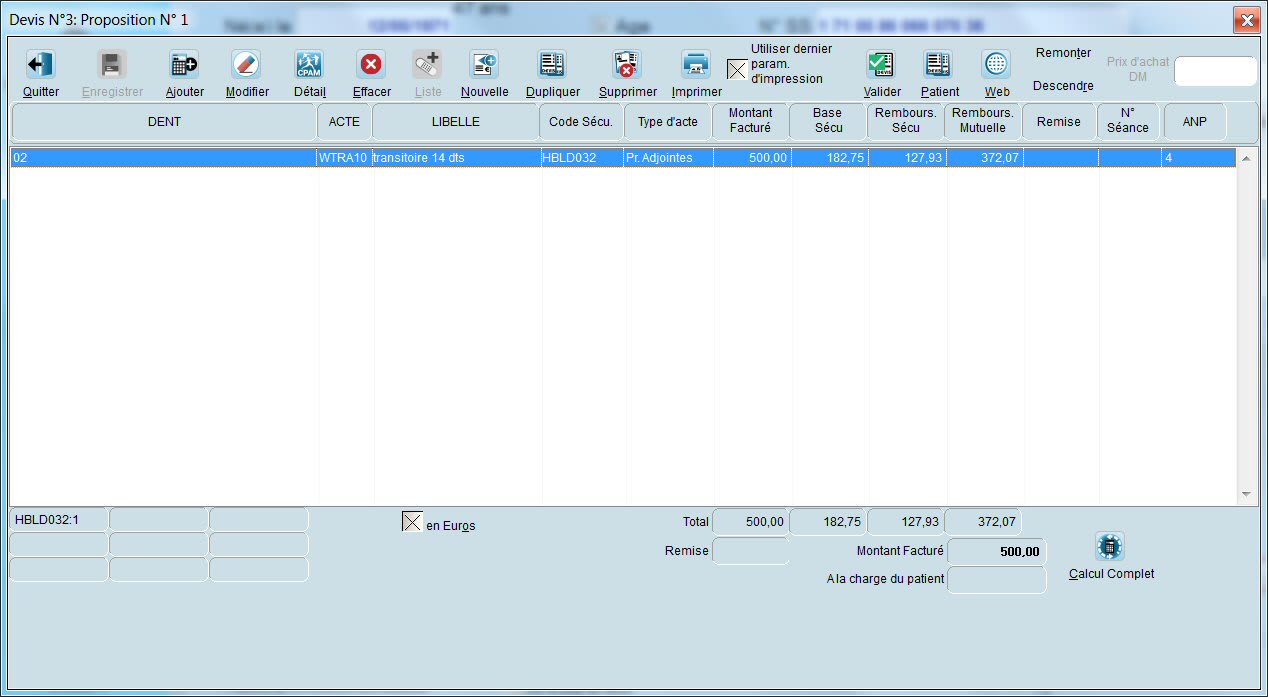Click Descendre to move line down
The height and width of the screenshot is (697, 1268).
click(x=1063, y=86)
